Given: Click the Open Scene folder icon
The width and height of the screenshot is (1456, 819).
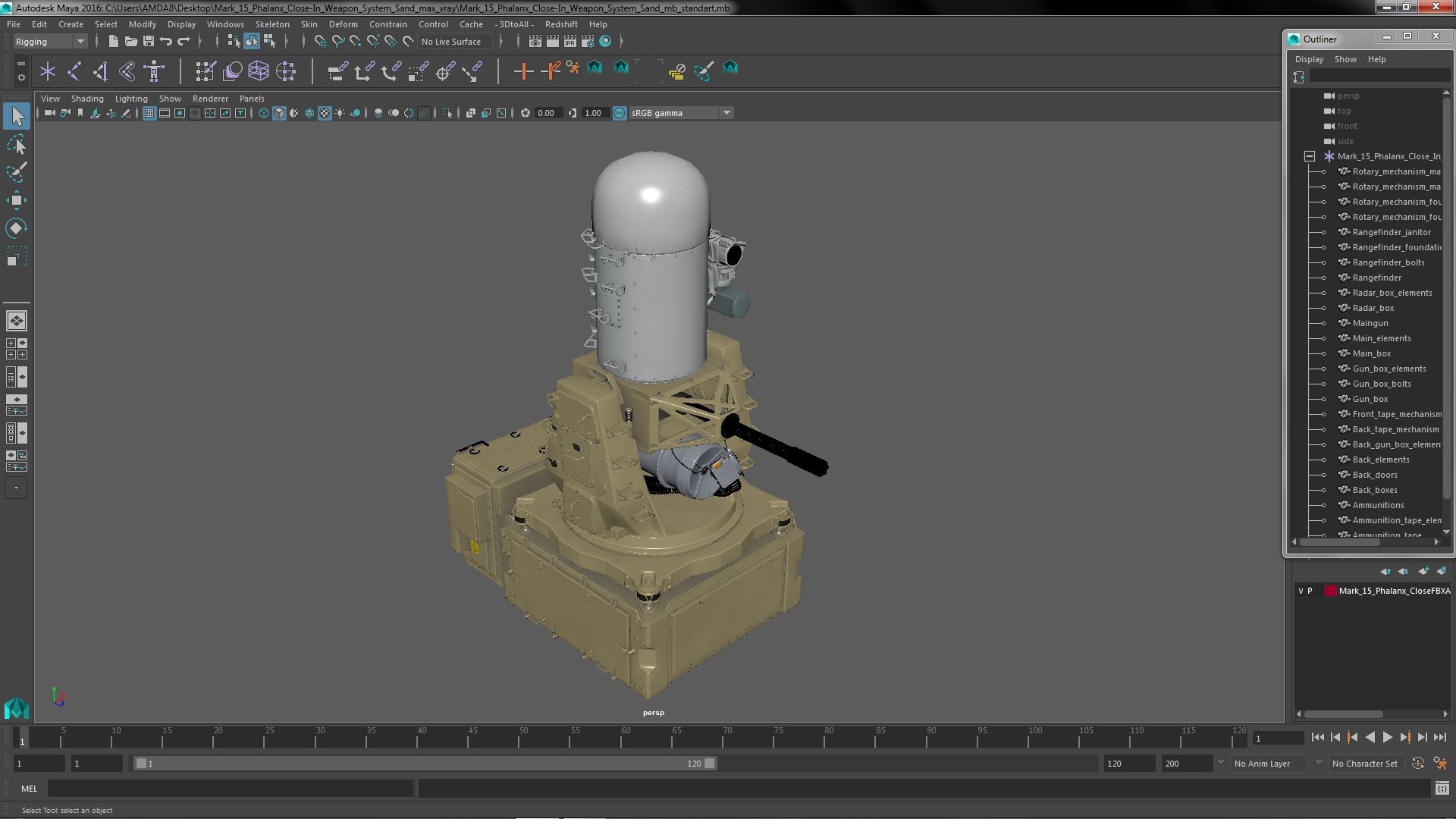Looking at the screenshot, I should coord(130,41).
